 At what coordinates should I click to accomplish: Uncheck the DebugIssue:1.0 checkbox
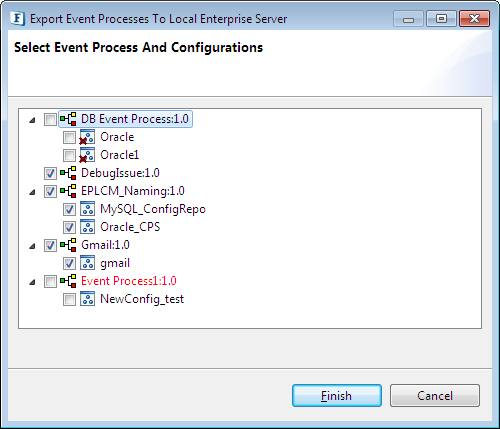50,173
